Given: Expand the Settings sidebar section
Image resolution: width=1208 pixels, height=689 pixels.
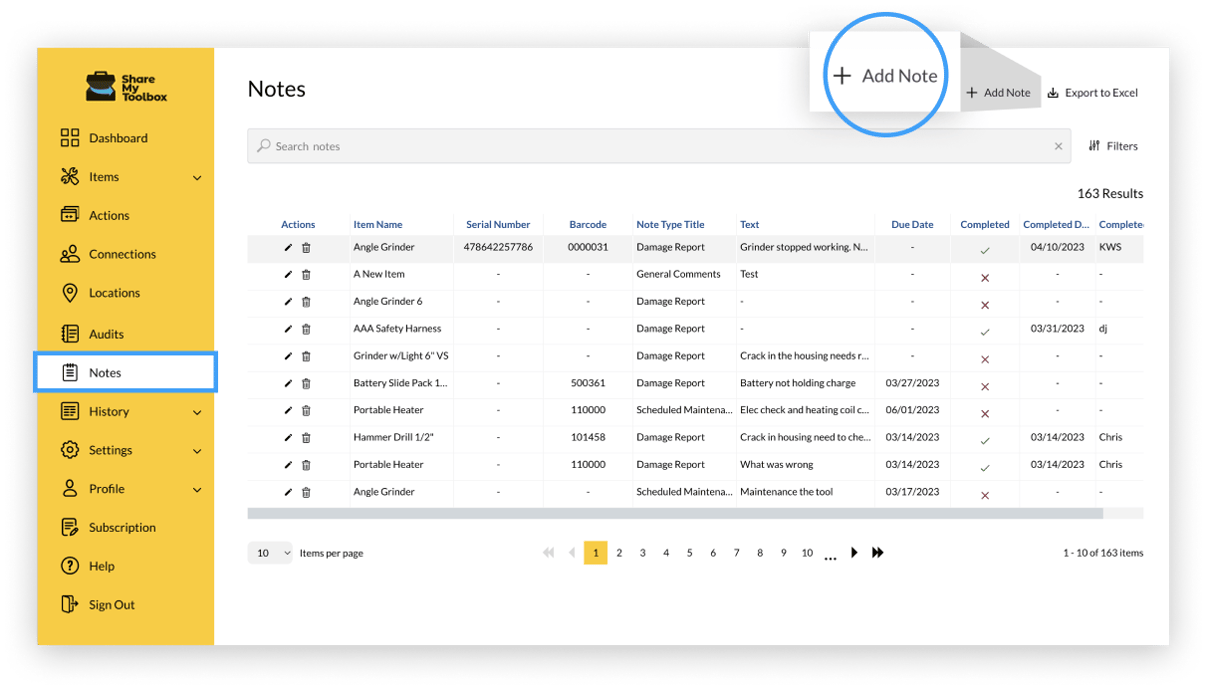Looking at the screenshot, I should pyautogui.click(x=113, y=450).
